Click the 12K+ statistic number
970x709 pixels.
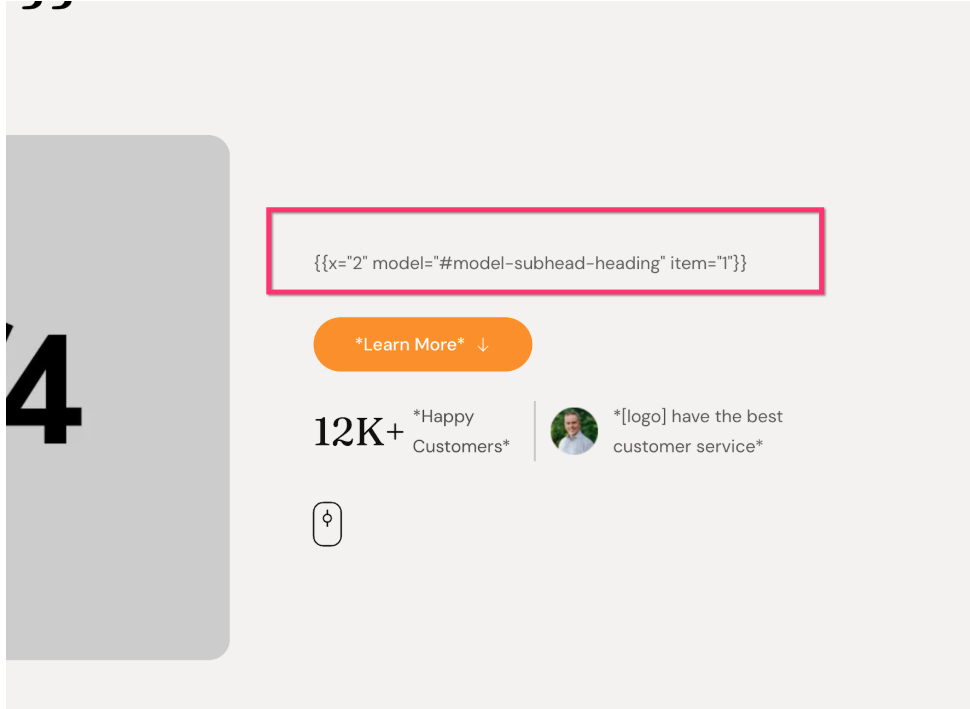point(358,432)
